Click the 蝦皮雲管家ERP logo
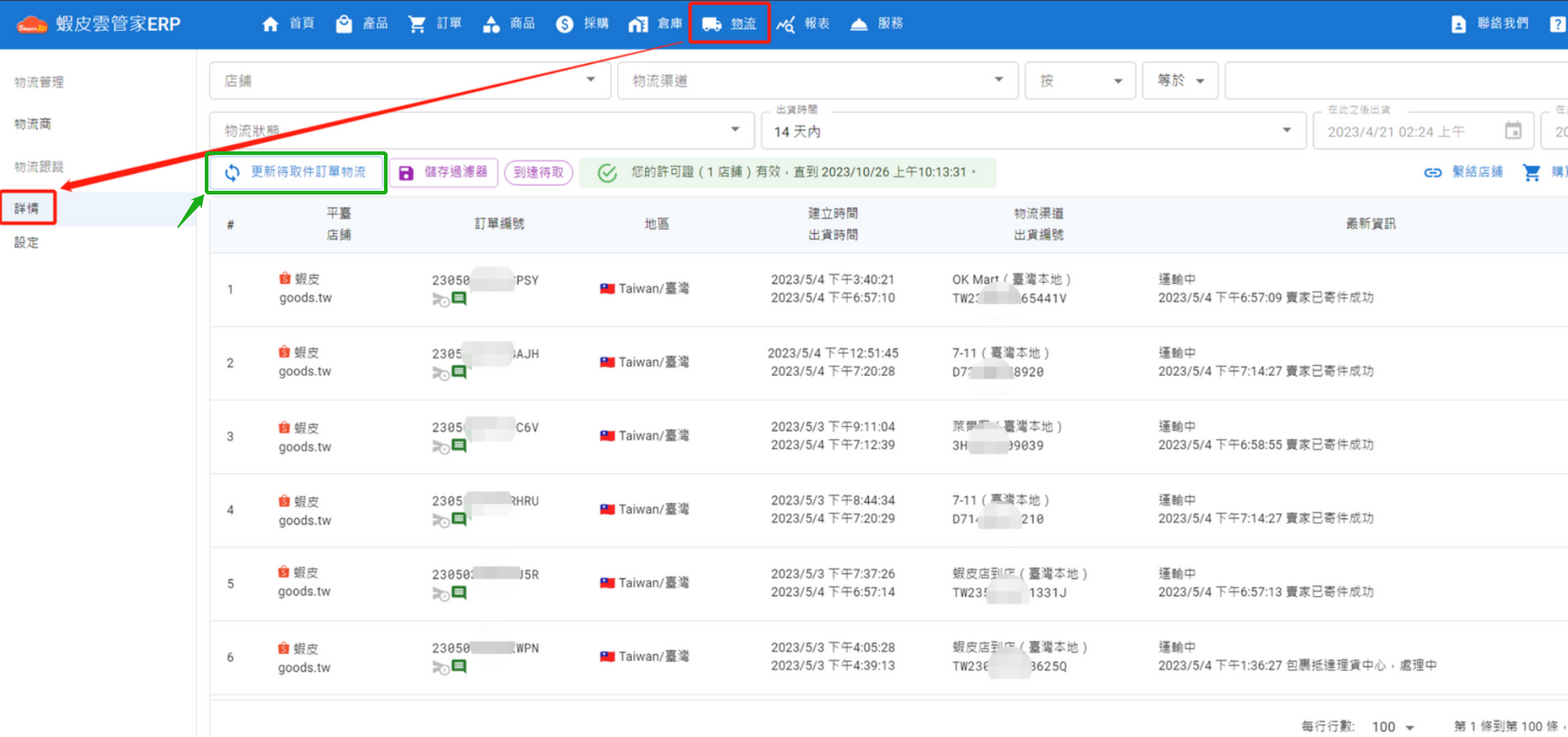 coord(98,24)
